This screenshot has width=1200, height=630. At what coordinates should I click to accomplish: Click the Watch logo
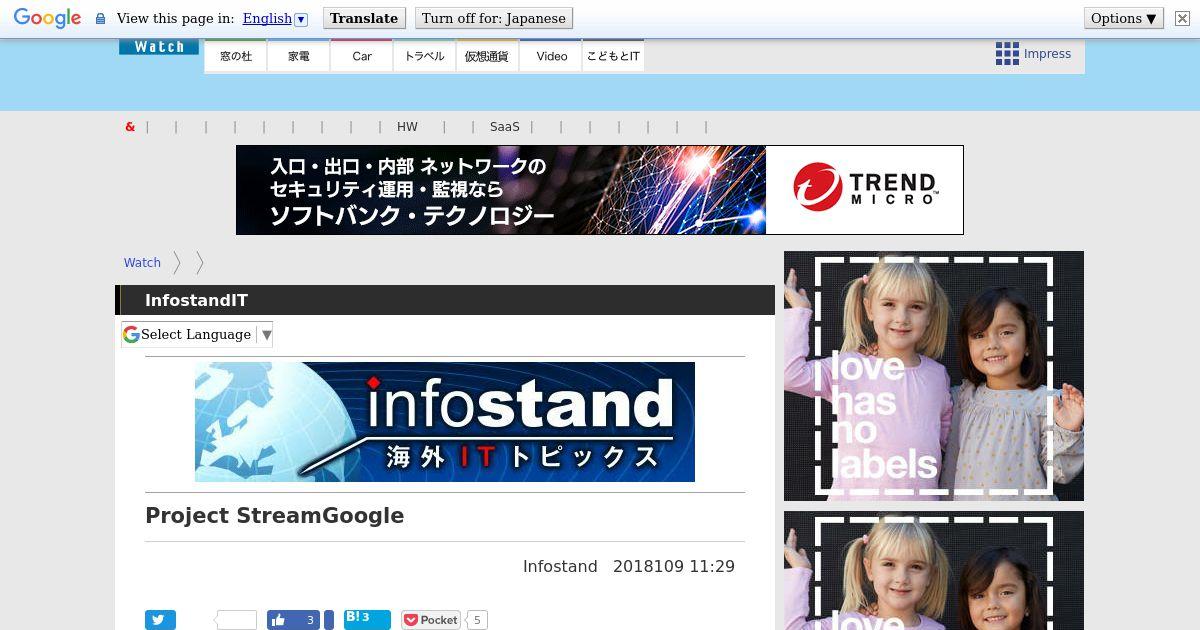(159, 46)
